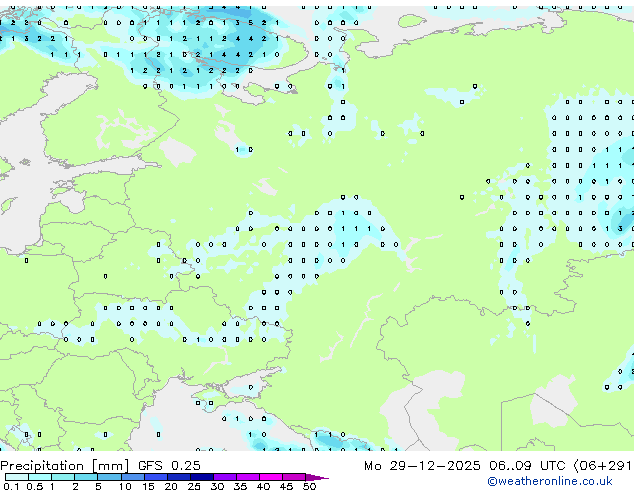The width and height of the screenshot is (634, 490).
Task: Click the '0.5' legend scale label
Action: coord(35,486)
